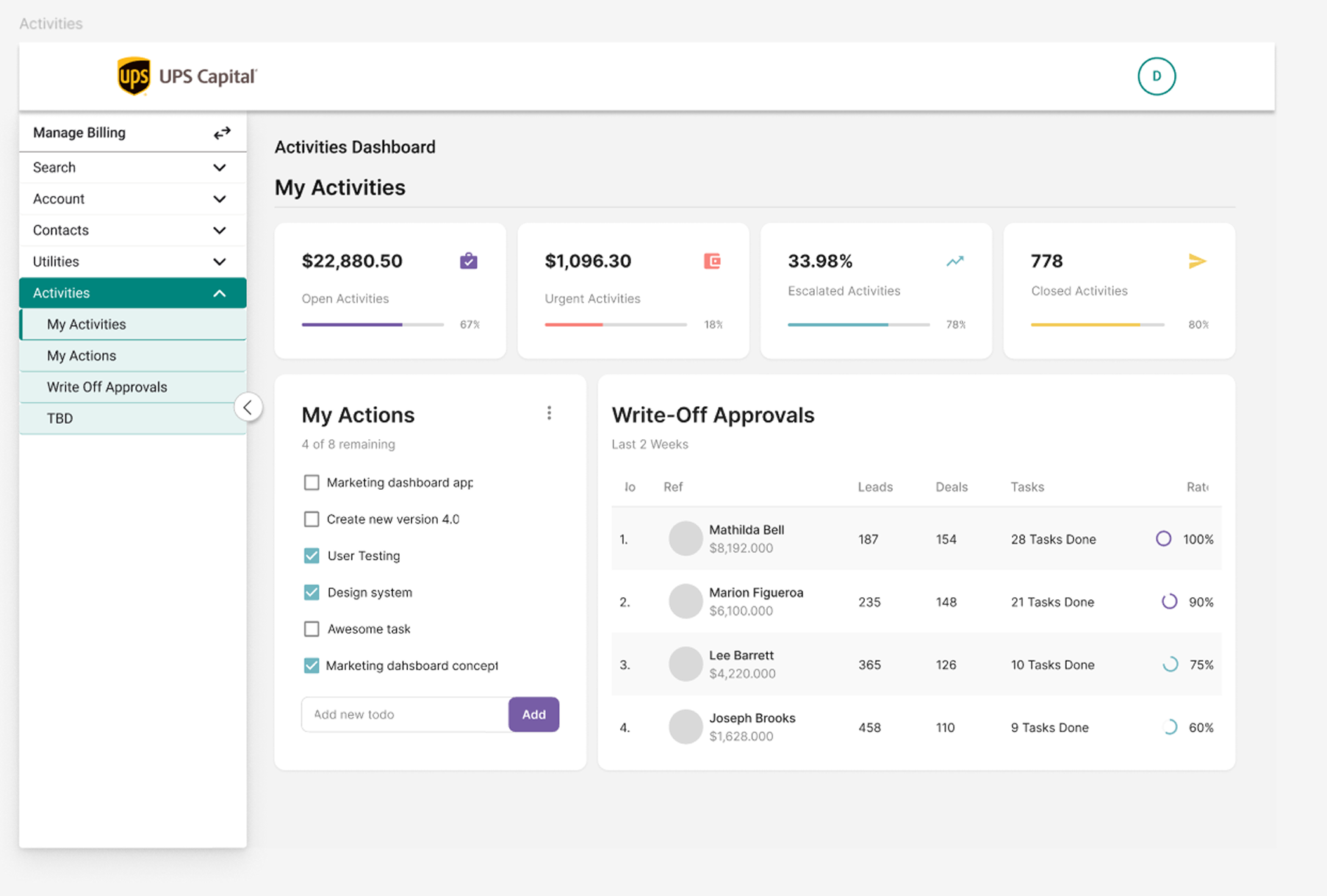Check the Create new version 4.0 task

(312, 519)
